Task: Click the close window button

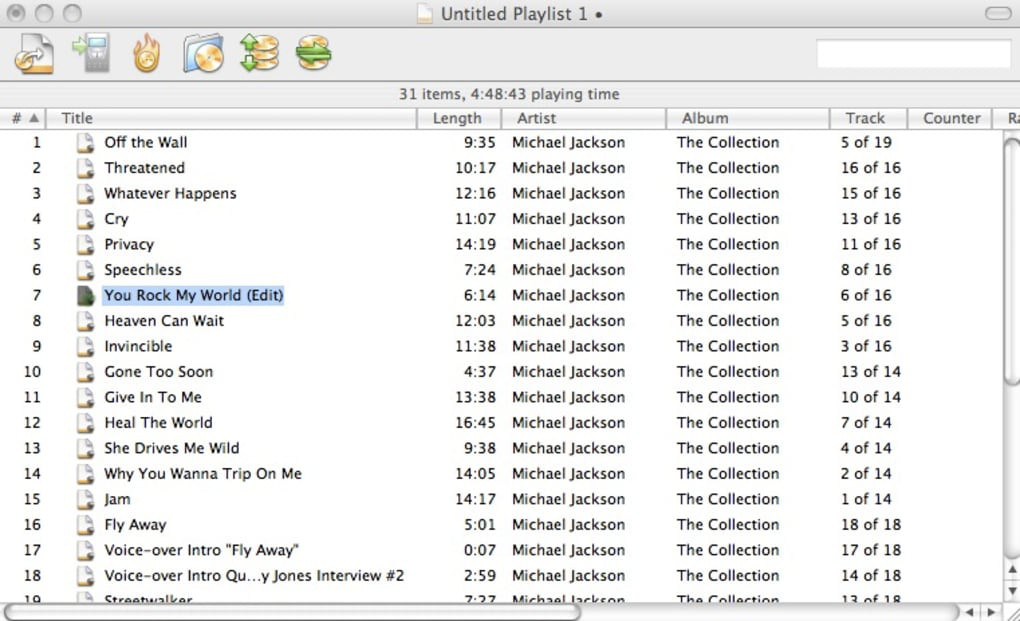Action: 16,13
